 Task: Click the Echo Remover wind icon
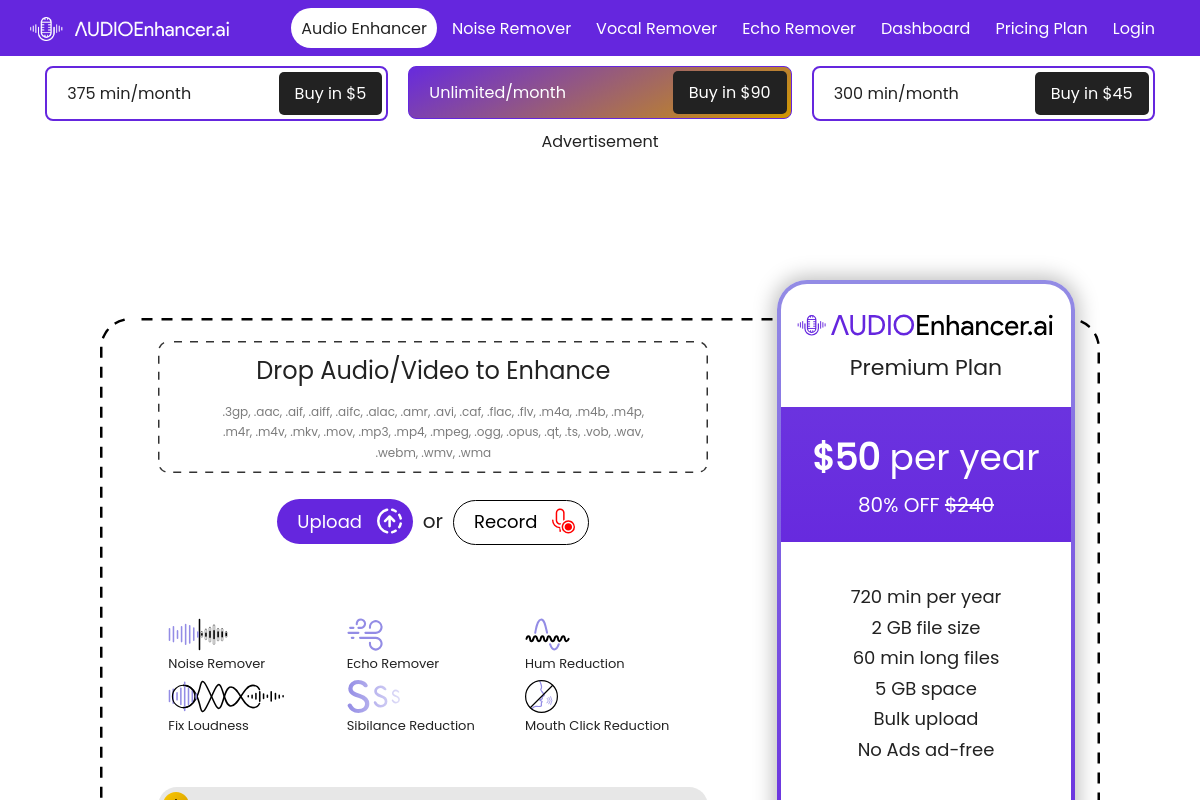(365, 634)
